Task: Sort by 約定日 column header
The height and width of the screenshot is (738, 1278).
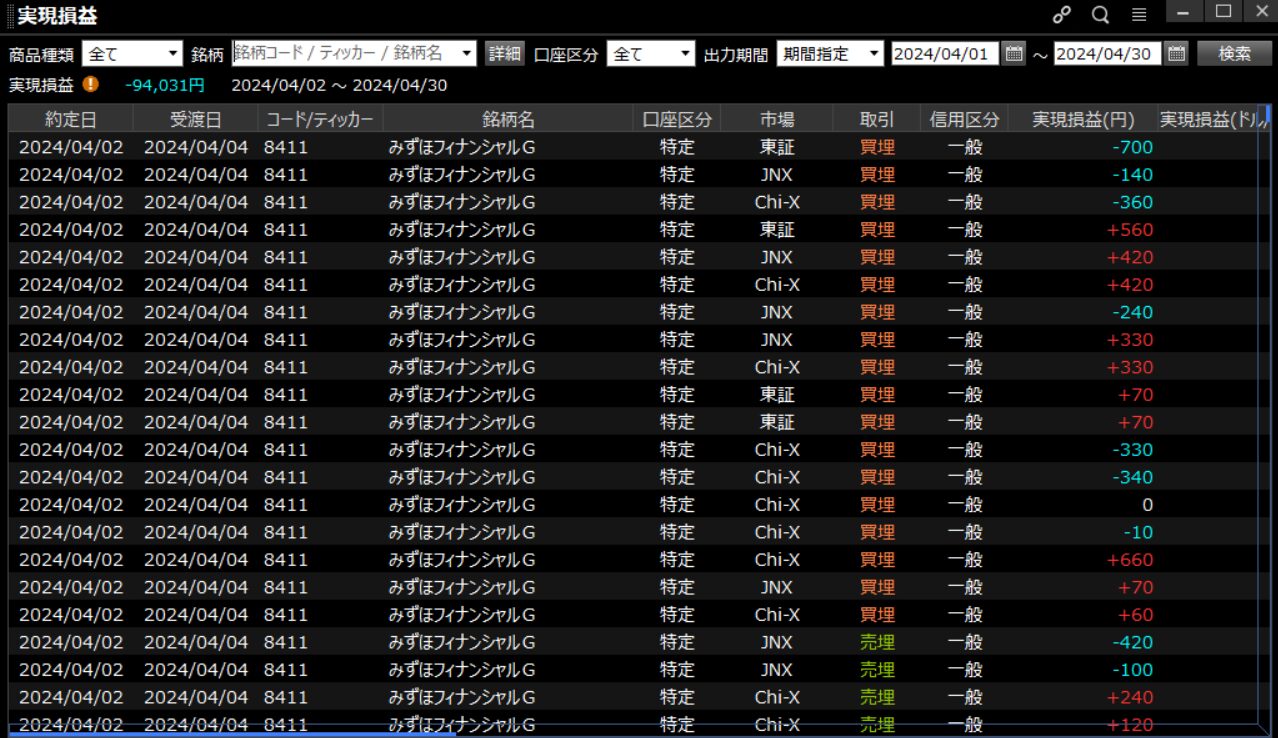Action: 71,120
